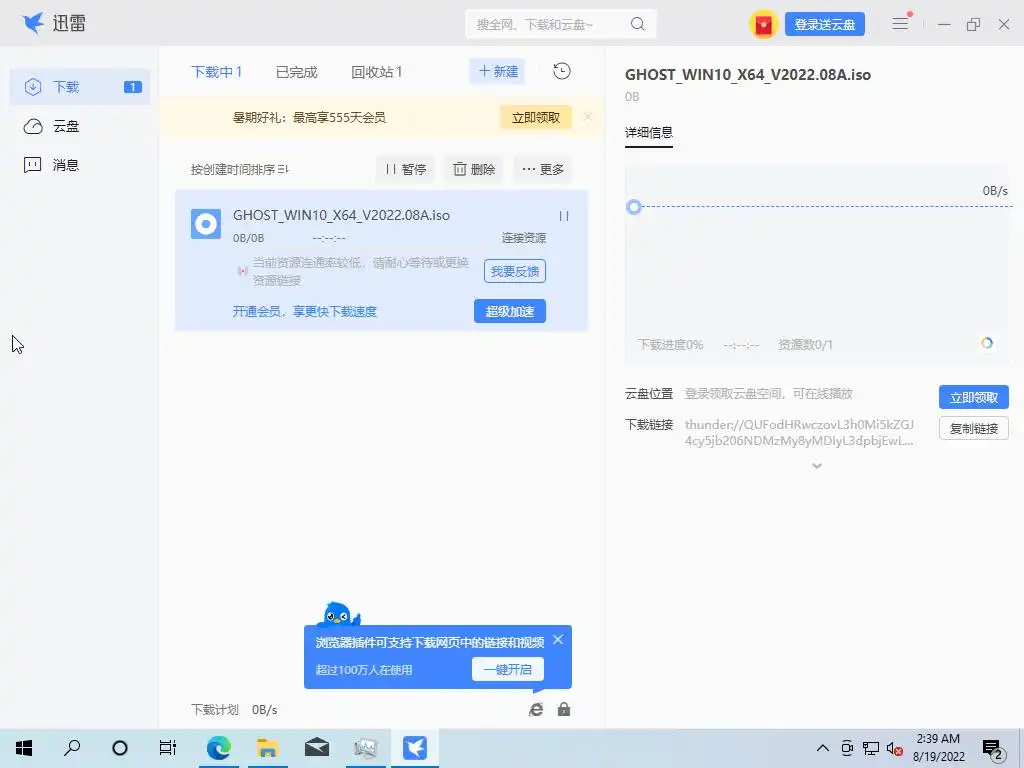The height and width of the screenshot is (768, 1024).
Task: Show hidden system tray icons
Action: tap(823, 748)
